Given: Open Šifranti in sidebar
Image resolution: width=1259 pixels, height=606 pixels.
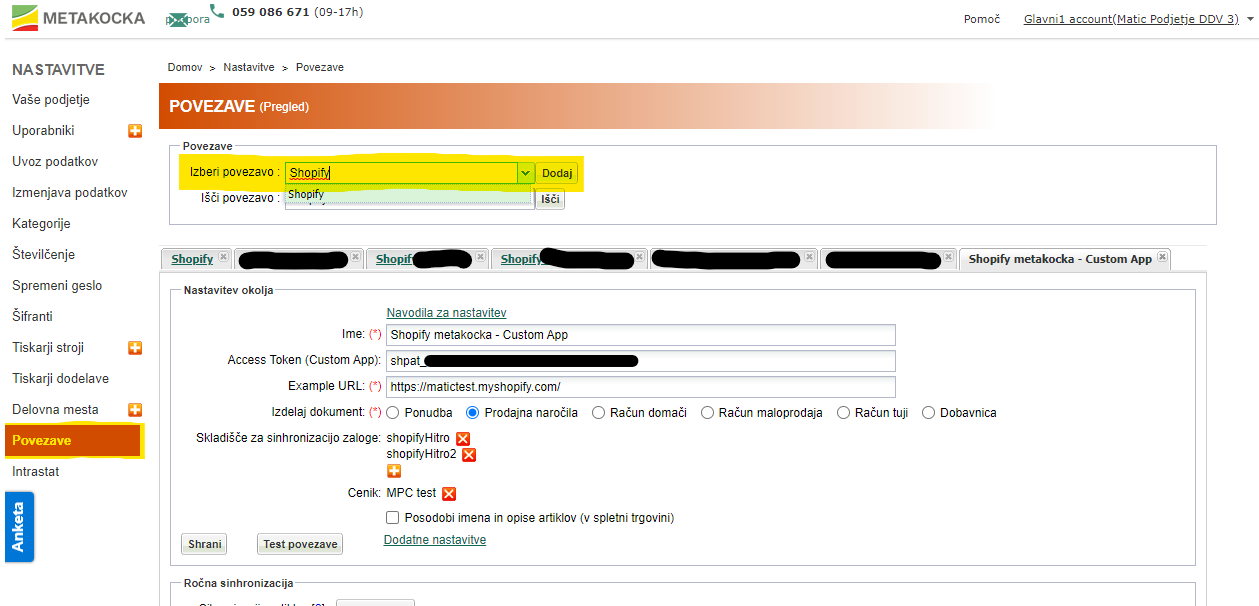Looking at the screenshot, I should pyautogui.click(x=32, y=317).
